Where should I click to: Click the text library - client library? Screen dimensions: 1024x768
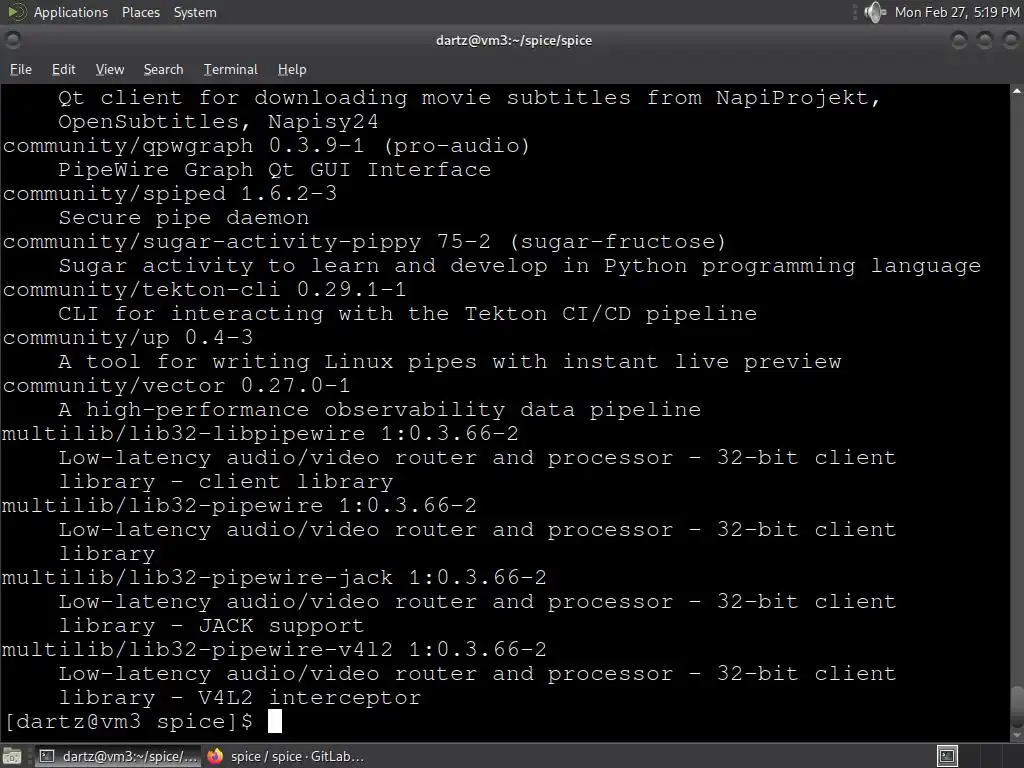click(226, 482)
